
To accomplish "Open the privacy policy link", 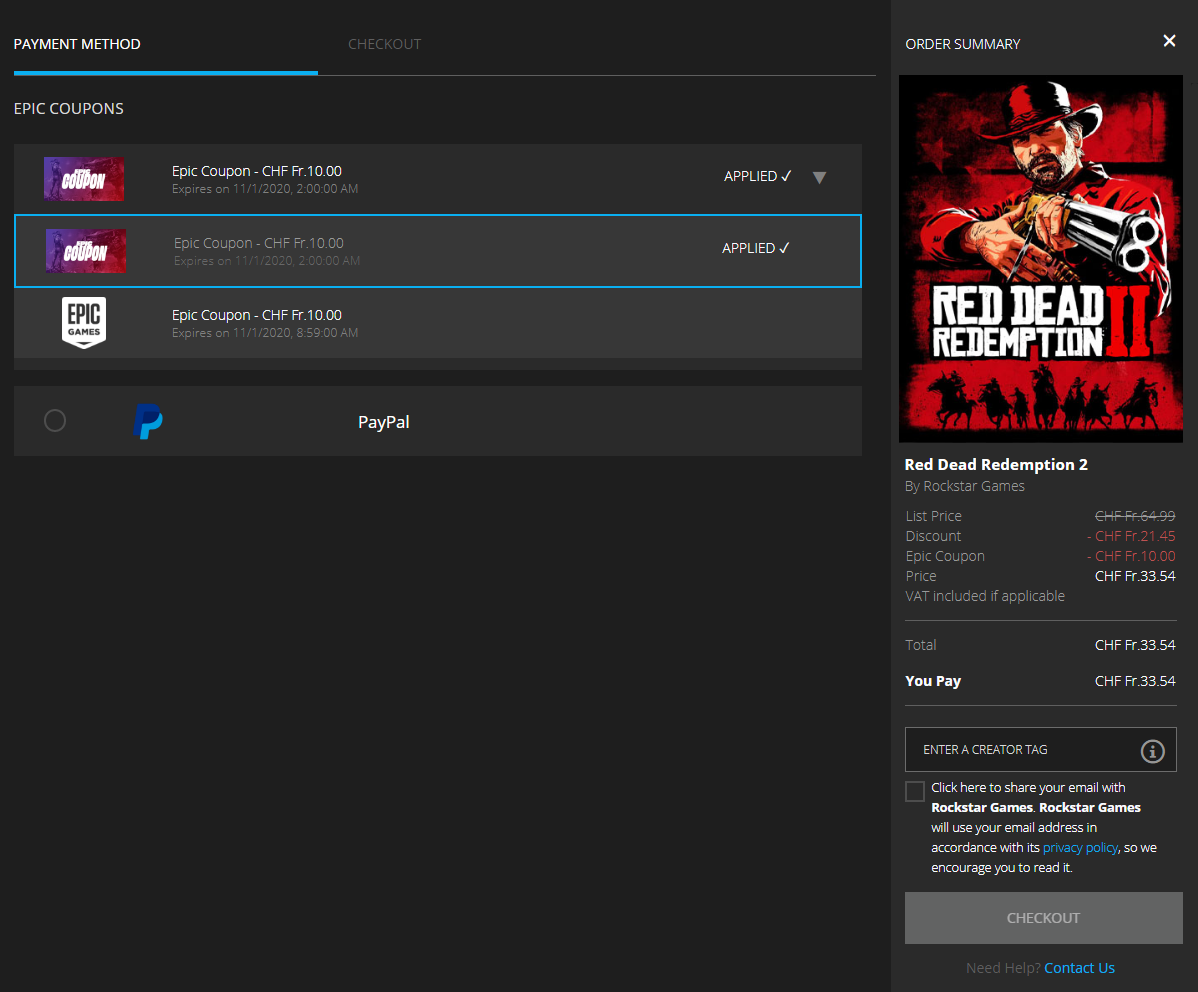I will (x=1080, y=848).
